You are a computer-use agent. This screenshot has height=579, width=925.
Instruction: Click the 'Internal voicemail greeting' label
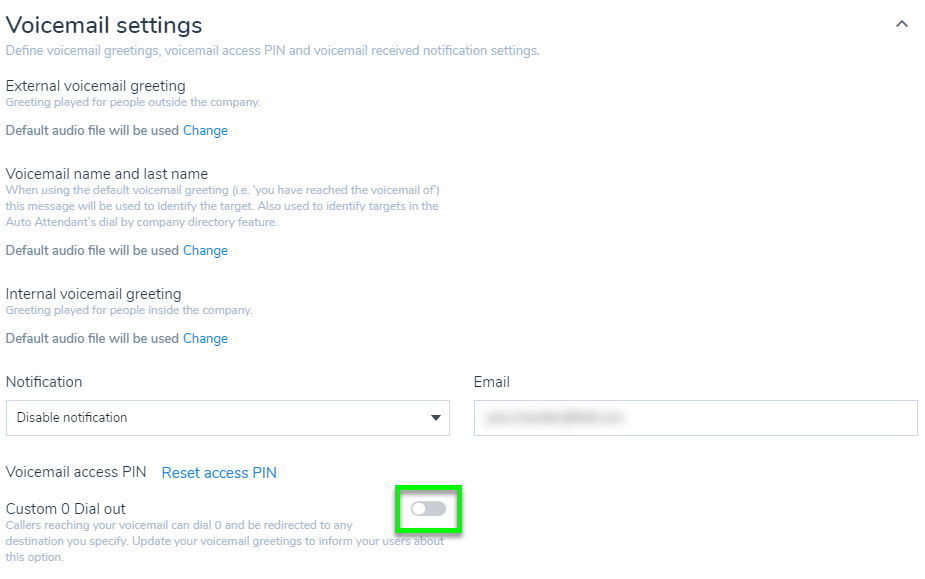(x=94, y=294)
